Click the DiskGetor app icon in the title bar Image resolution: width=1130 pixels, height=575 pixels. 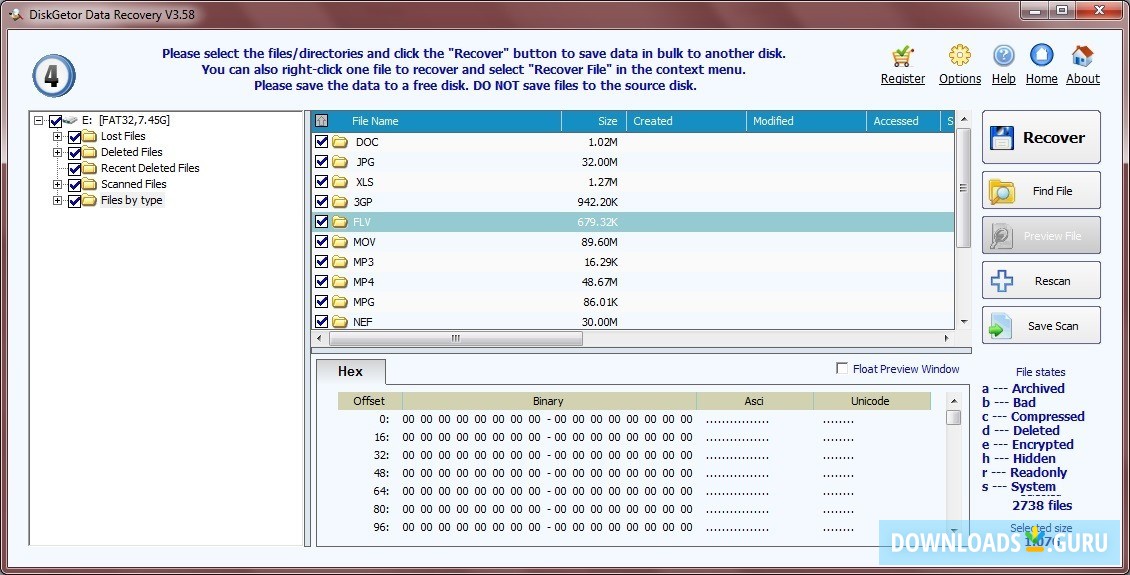(x=17, y=14)
